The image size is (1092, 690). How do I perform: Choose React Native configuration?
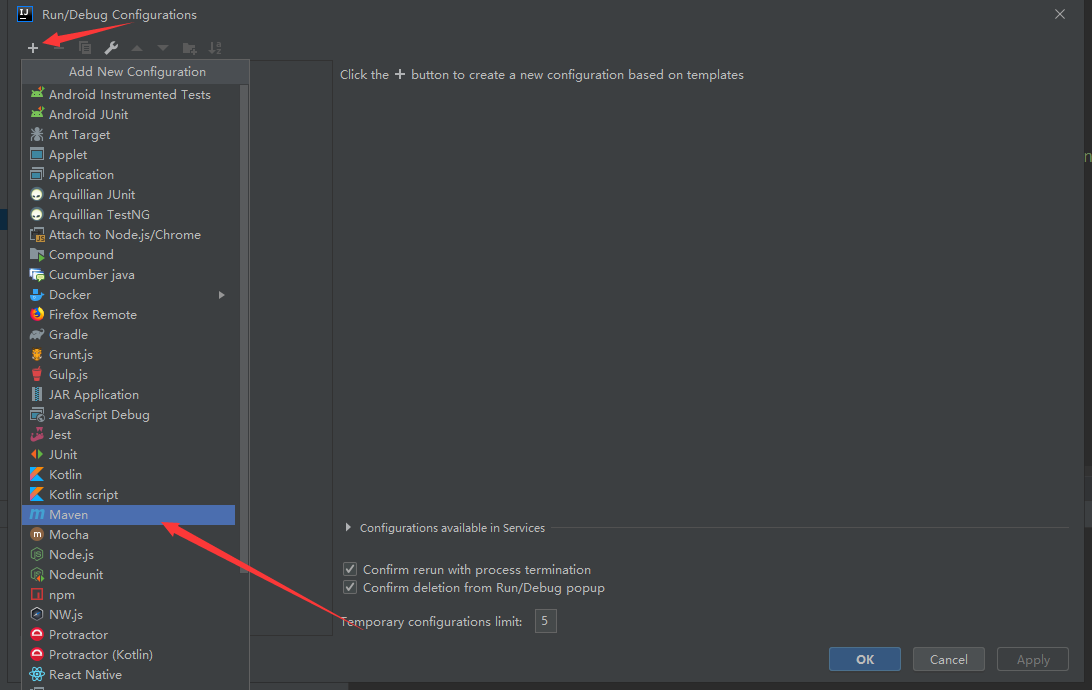[129, 675]
